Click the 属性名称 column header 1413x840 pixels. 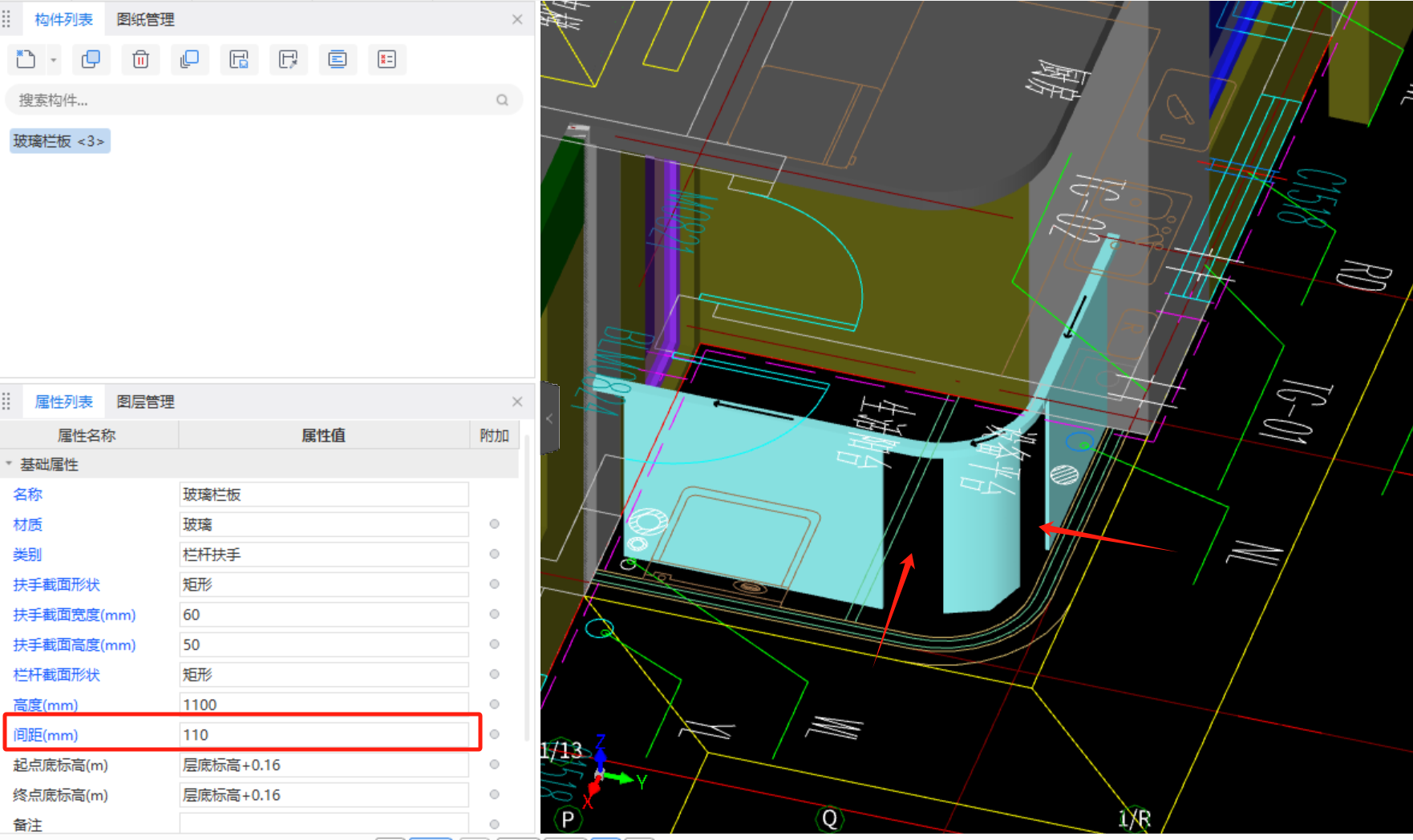87,435
